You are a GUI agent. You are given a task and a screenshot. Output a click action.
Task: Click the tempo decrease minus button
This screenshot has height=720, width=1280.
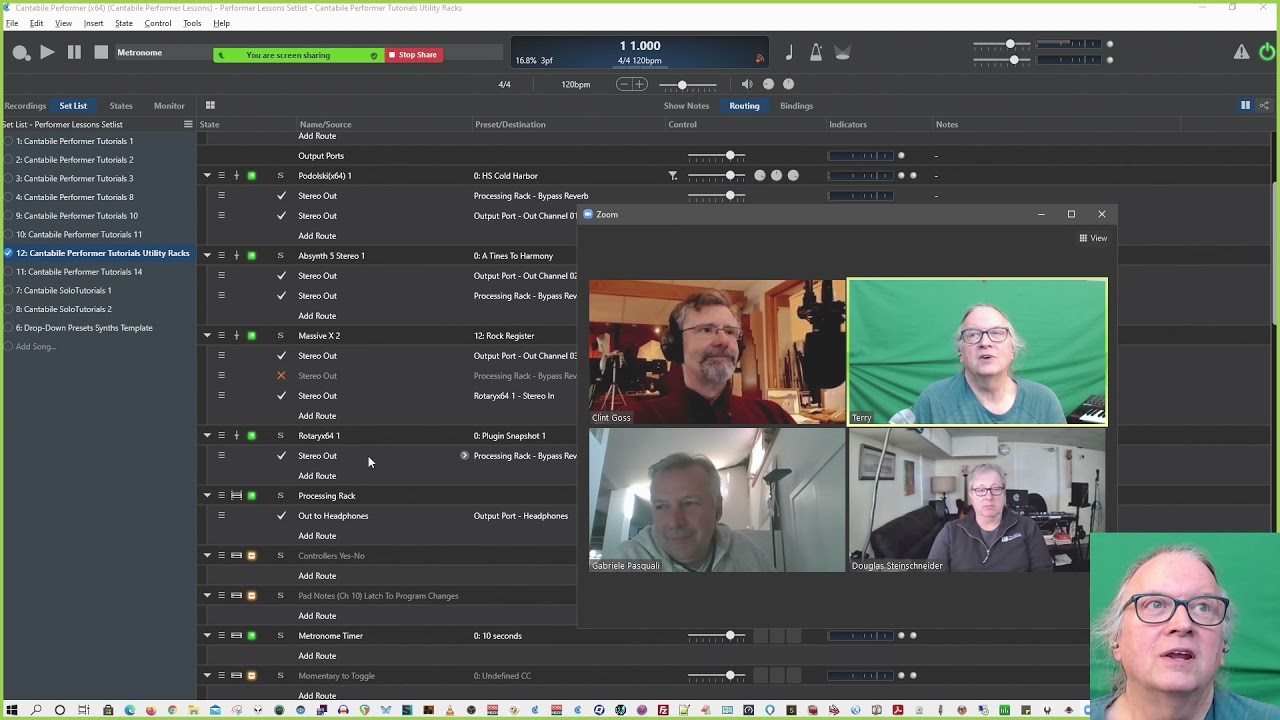(624, 84)
